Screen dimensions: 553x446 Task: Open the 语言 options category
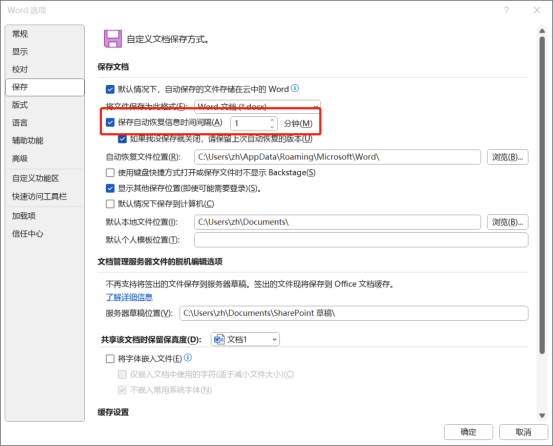[x=45, y=123]
